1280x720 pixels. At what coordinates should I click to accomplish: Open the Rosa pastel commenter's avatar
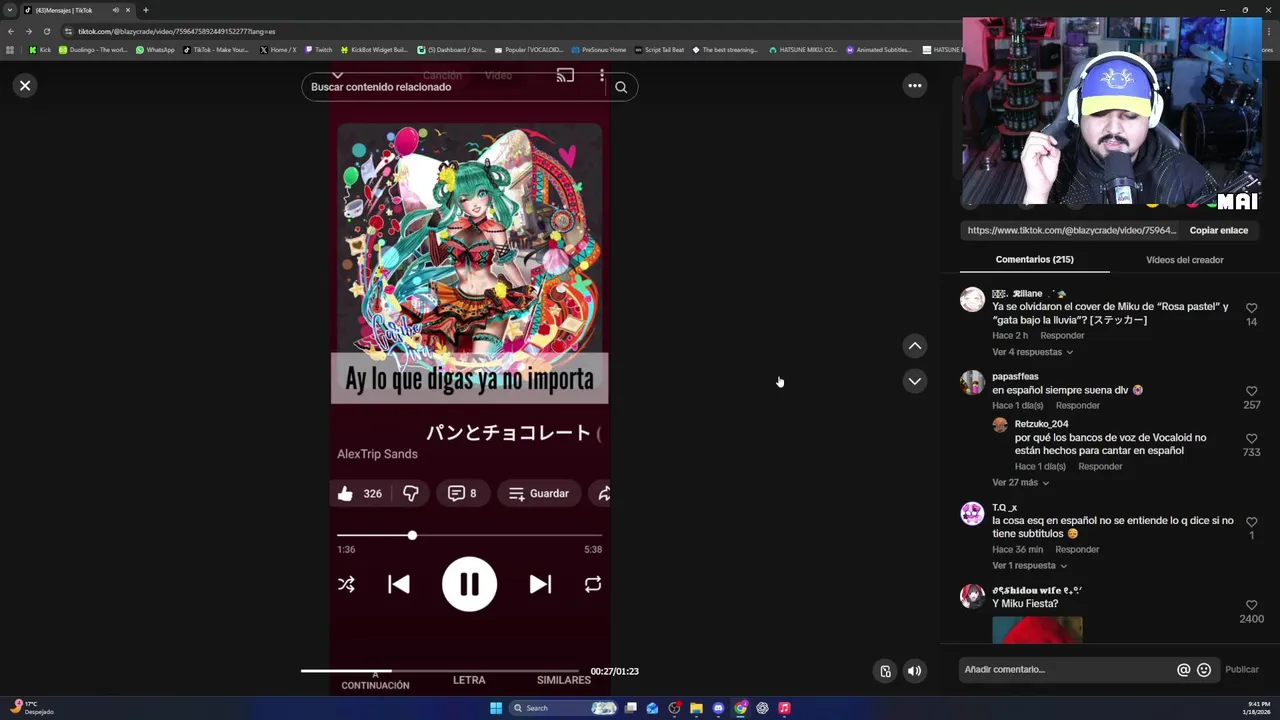point(972,300)
